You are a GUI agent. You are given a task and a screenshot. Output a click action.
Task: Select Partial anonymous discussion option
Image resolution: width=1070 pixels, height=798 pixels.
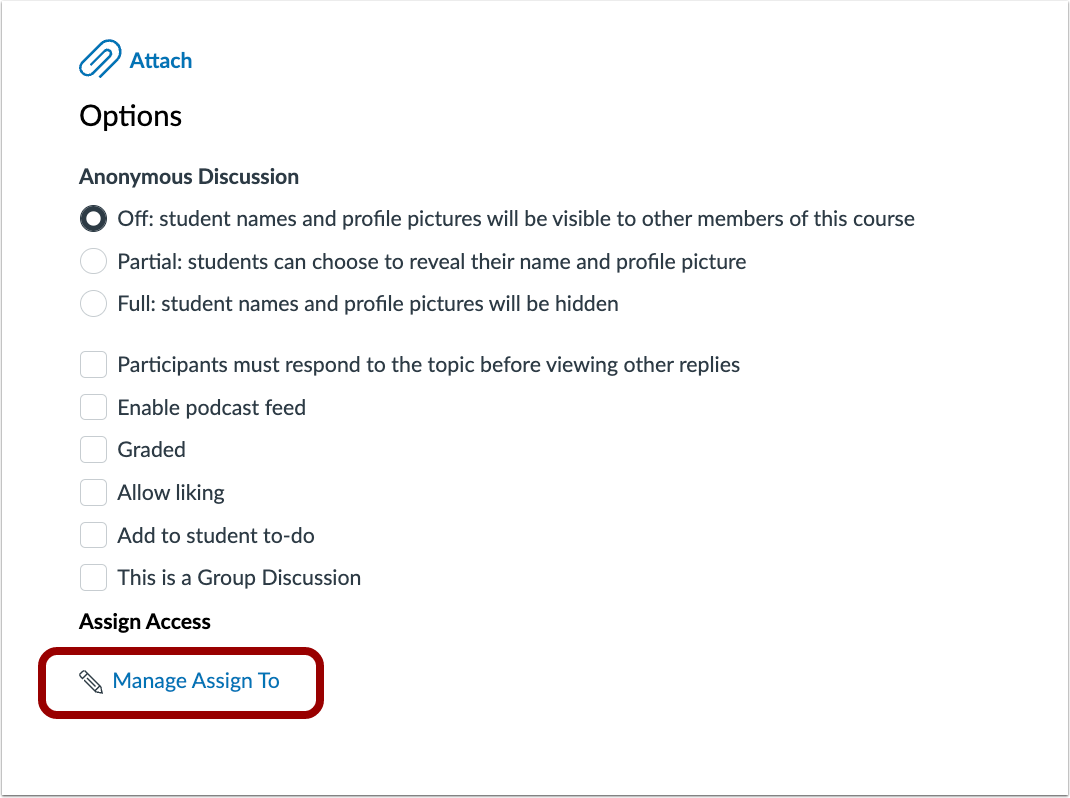point(92,261)
